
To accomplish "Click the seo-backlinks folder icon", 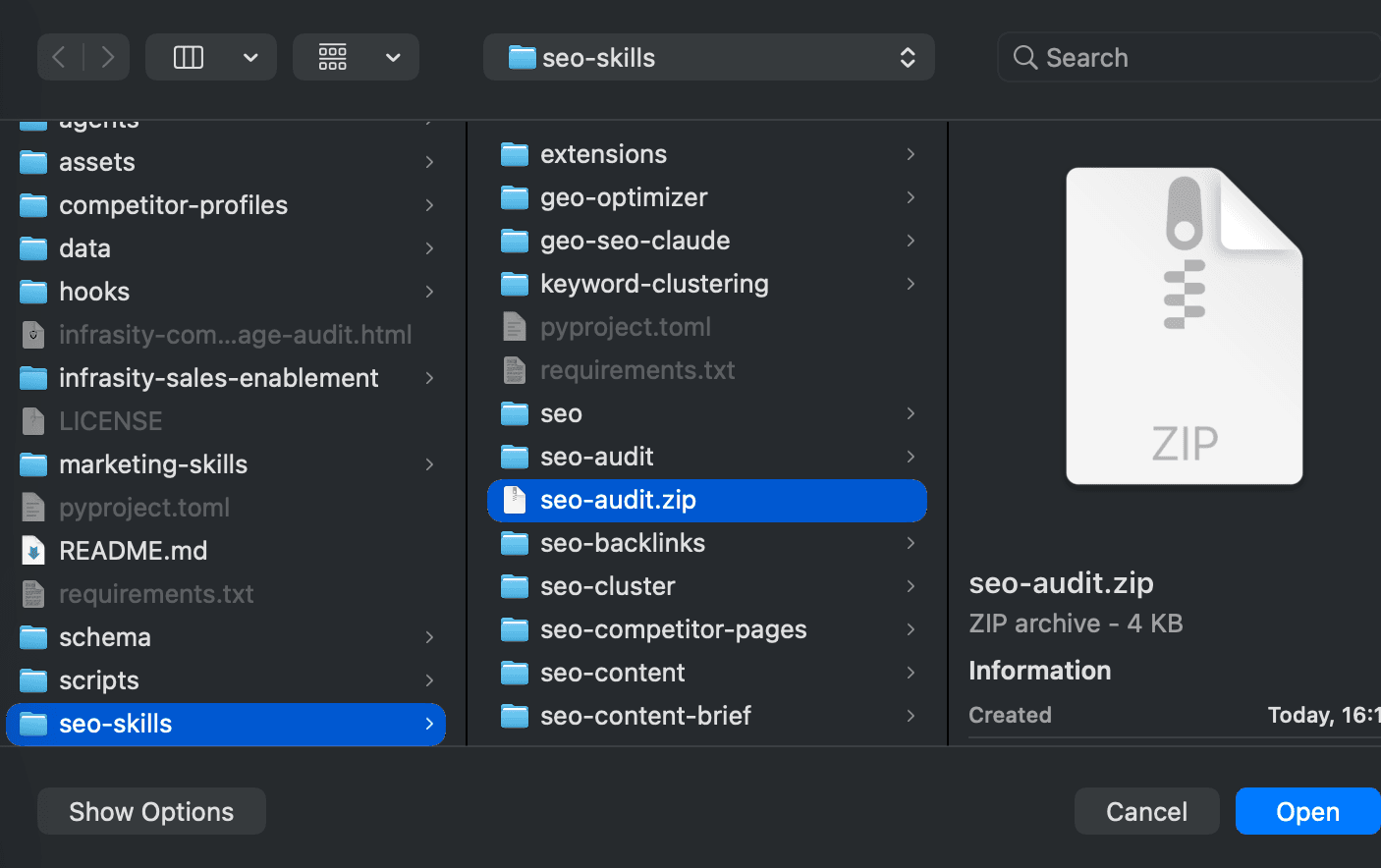I will click(x=515, y=543).
